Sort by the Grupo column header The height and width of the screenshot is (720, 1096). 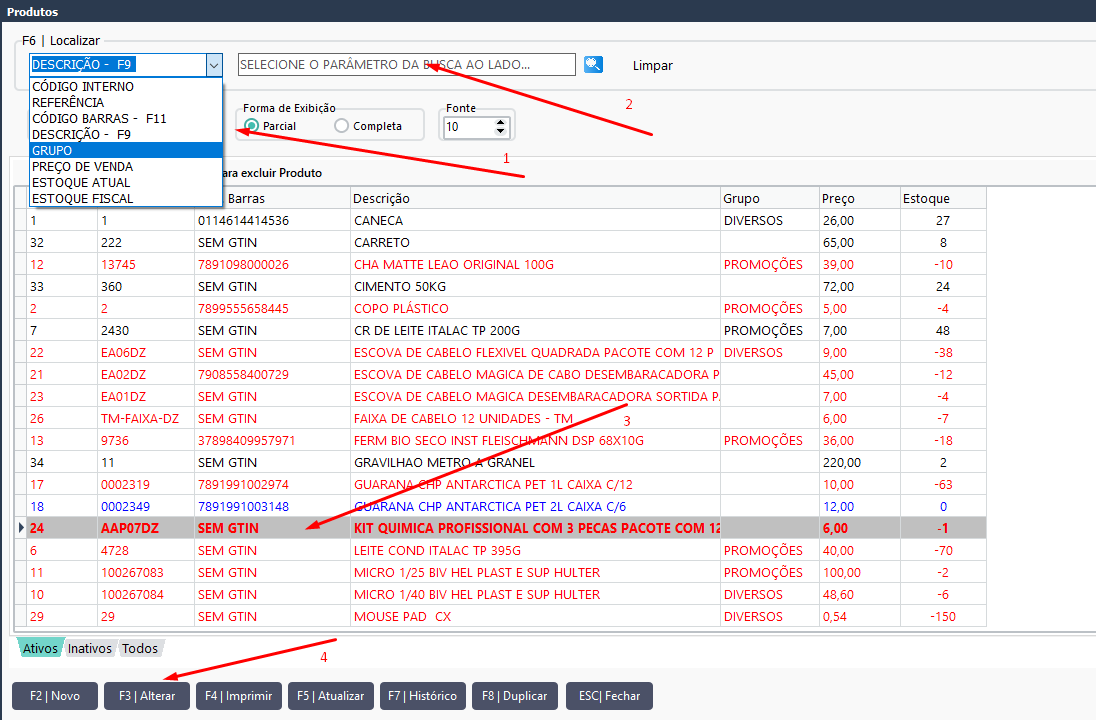(x=770, y=199)
